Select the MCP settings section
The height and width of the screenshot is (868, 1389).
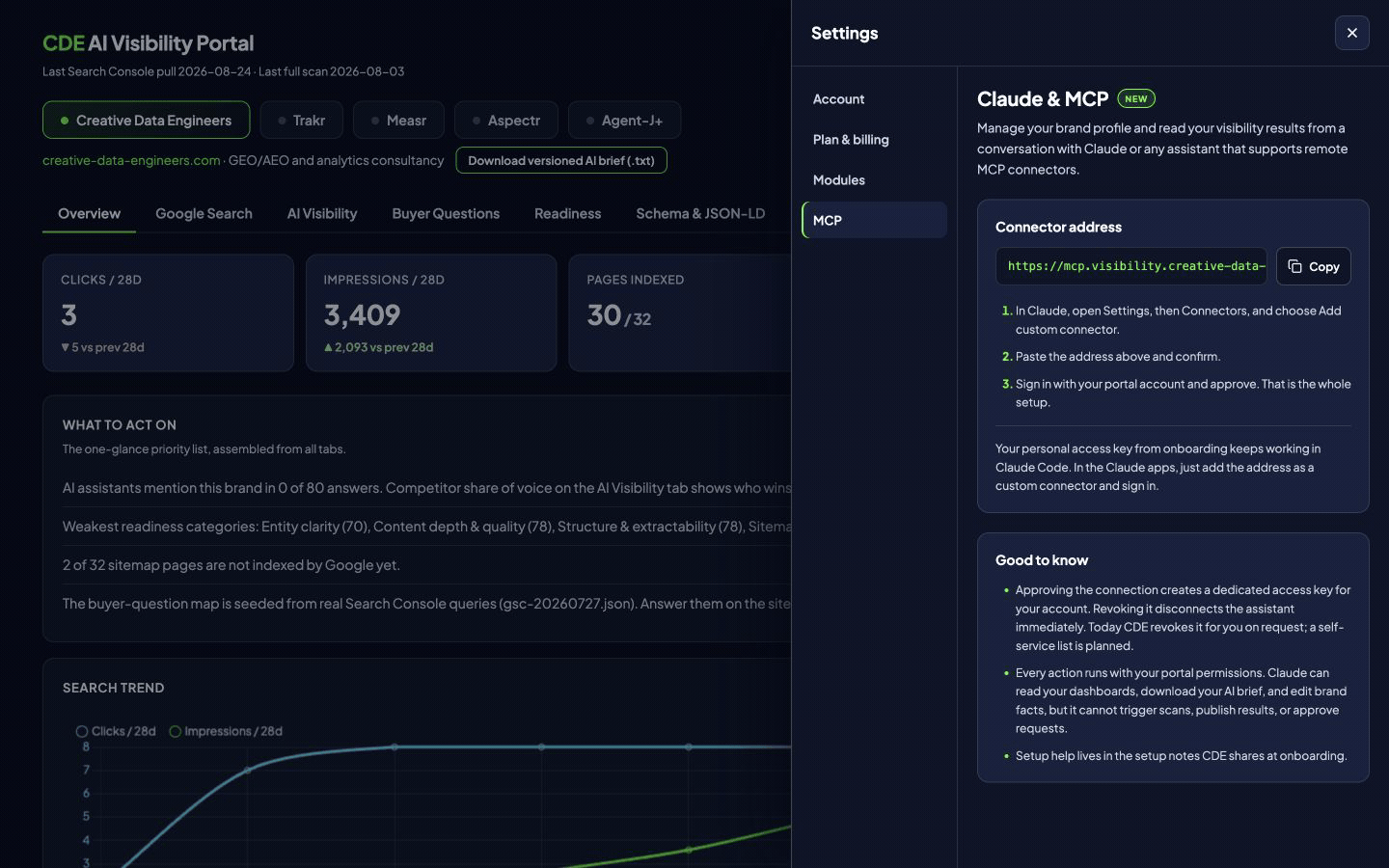[874, 220]
